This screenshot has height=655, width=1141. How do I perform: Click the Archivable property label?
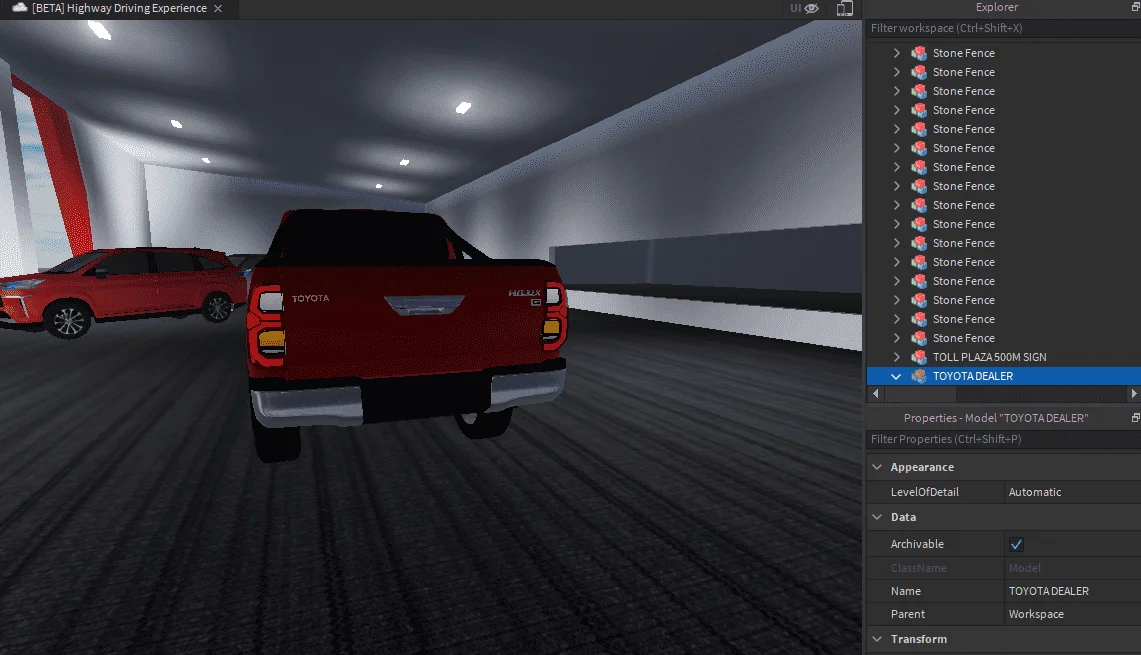(917, 544)
